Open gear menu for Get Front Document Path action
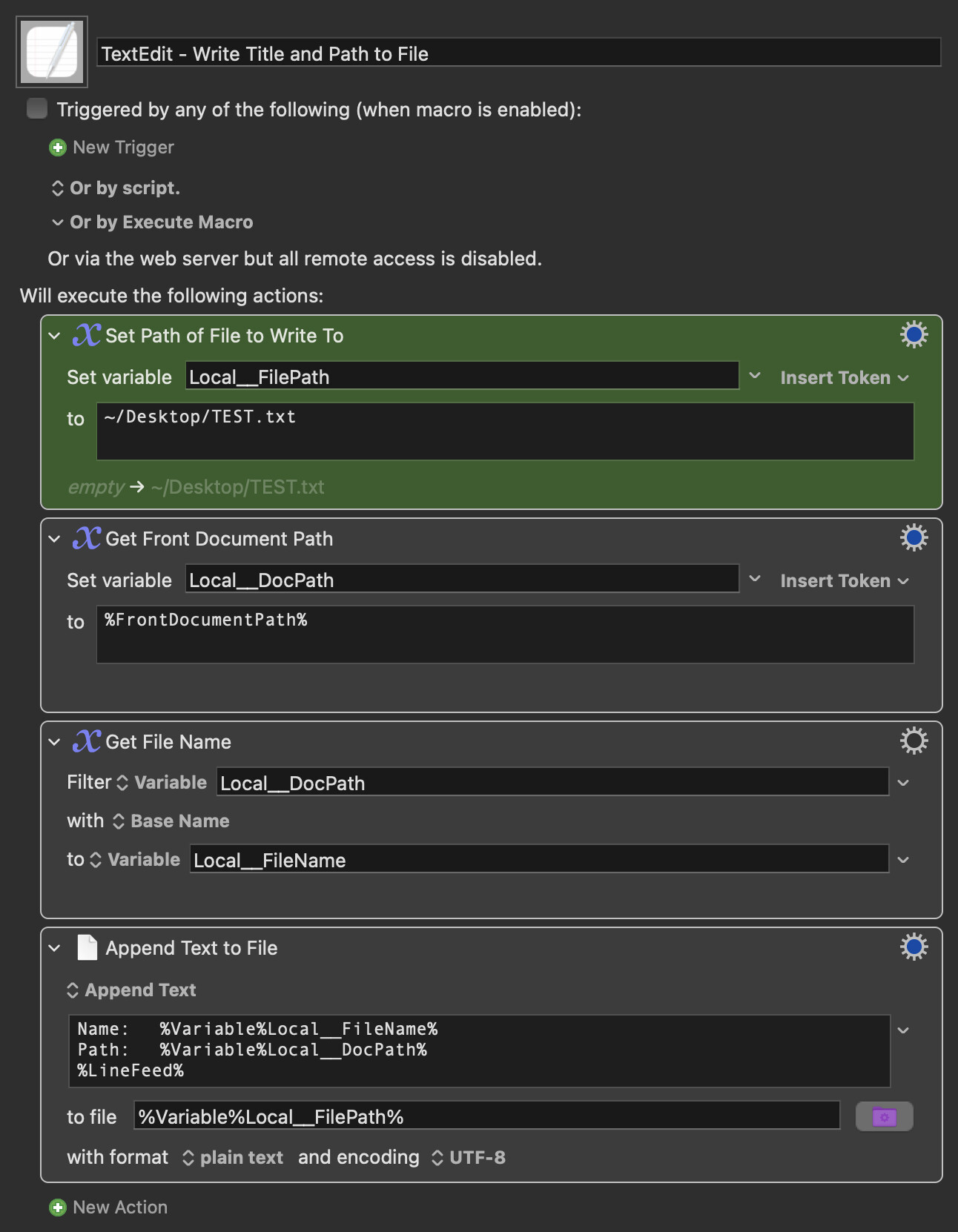 [914, 538]
